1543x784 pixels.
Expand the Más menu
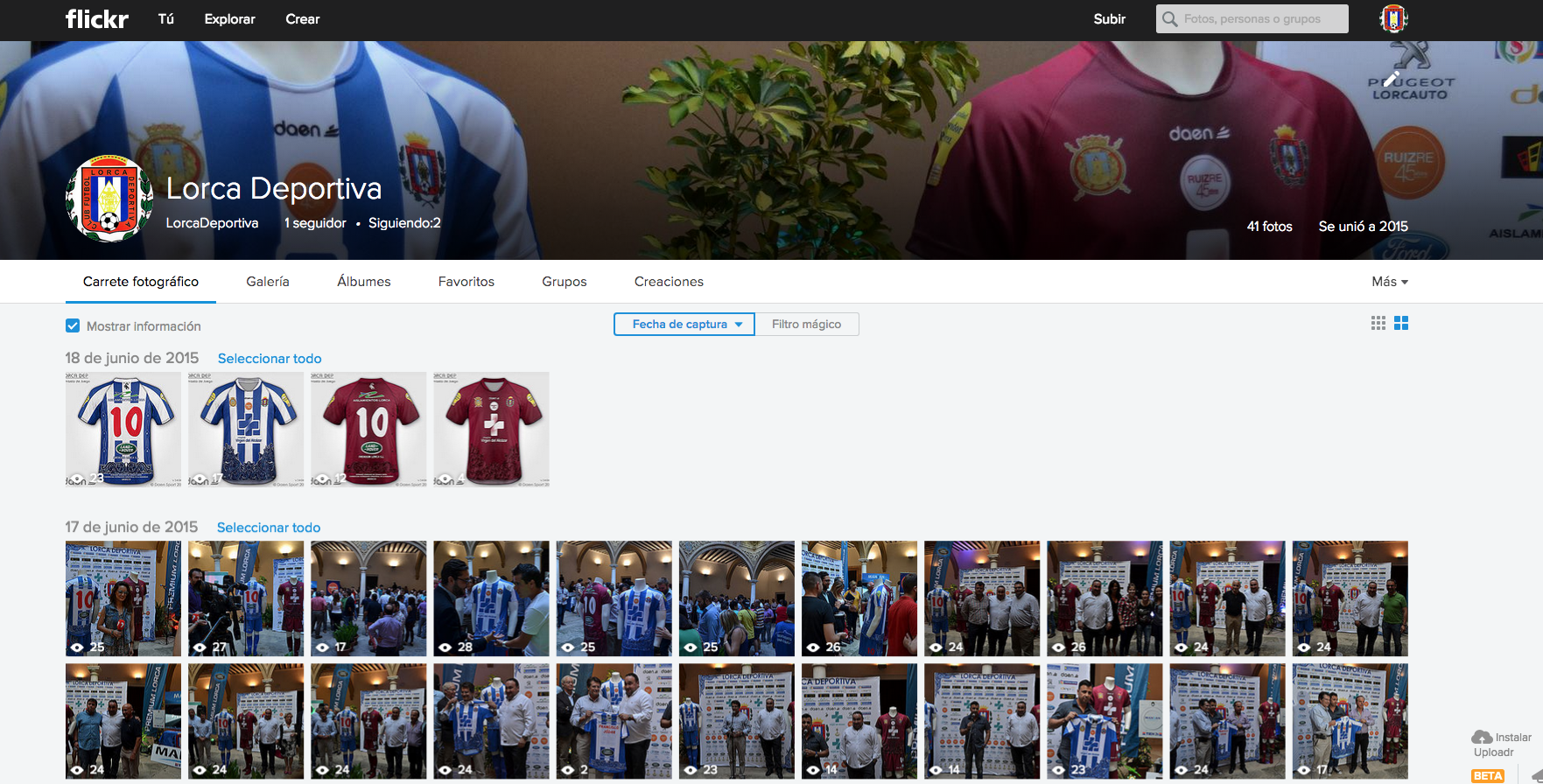coord(1389,282)
